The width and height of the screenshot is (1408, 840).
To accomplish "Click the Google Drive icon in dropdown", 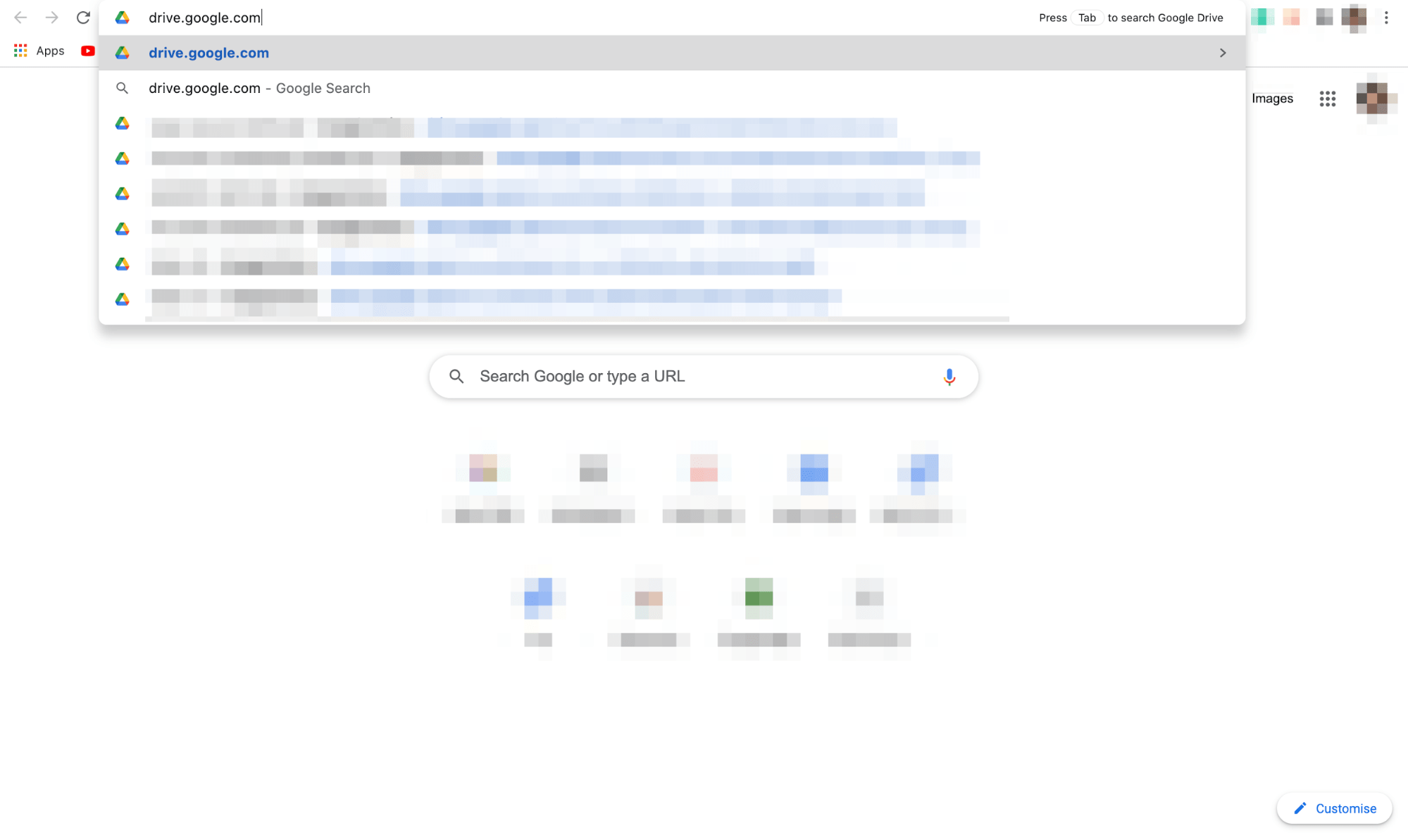I will 122,52.
